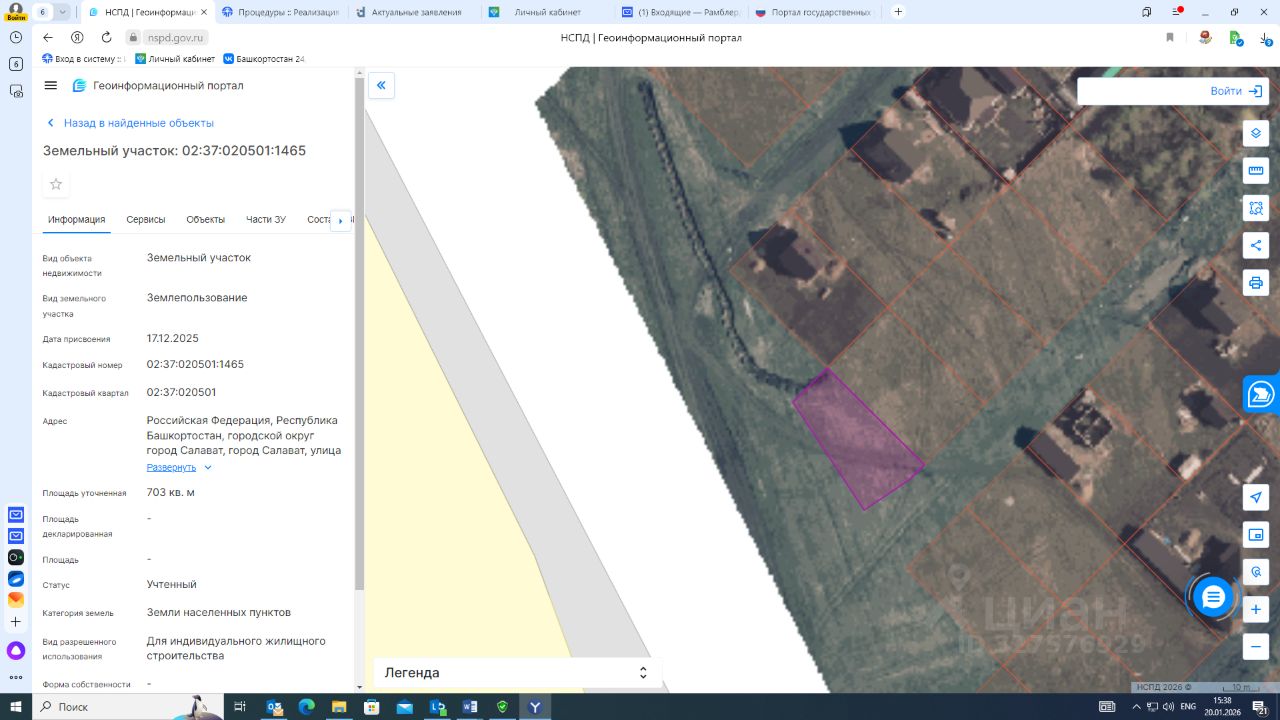The height and width of the screenshot is (720, 1280).
Task: Center map on my location
Action: [x=1256, y=497]
